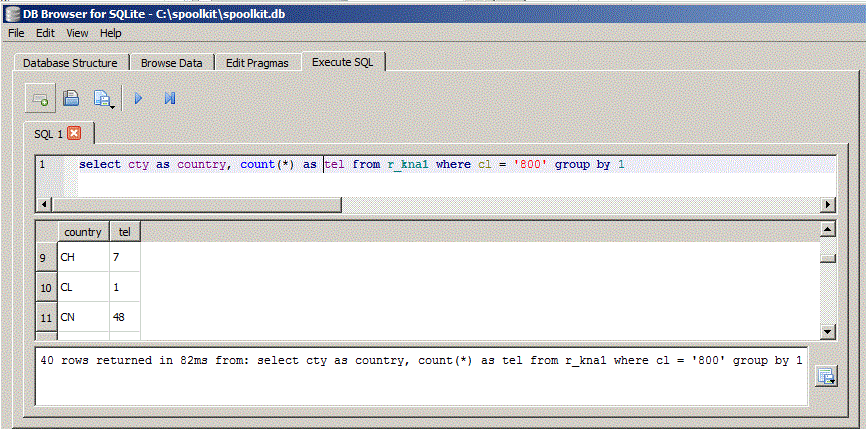This screenshot has height=429, width=866.
Task: Select the CN country cell
Action: 83,317
